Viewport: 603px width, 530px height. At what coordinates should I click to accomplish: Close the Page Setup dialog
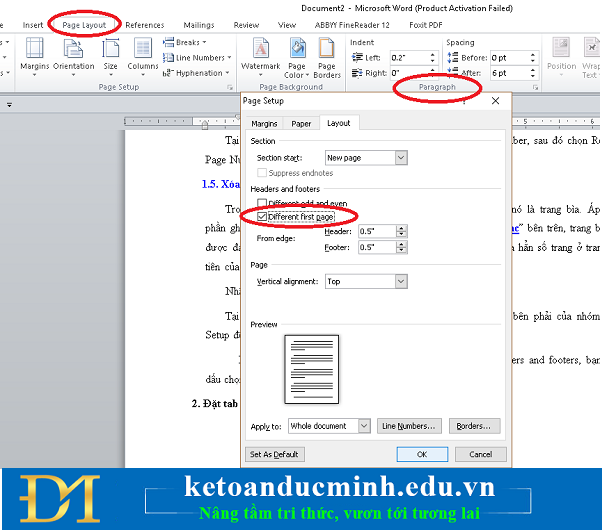pyautogui.click(x=495, y=101)
